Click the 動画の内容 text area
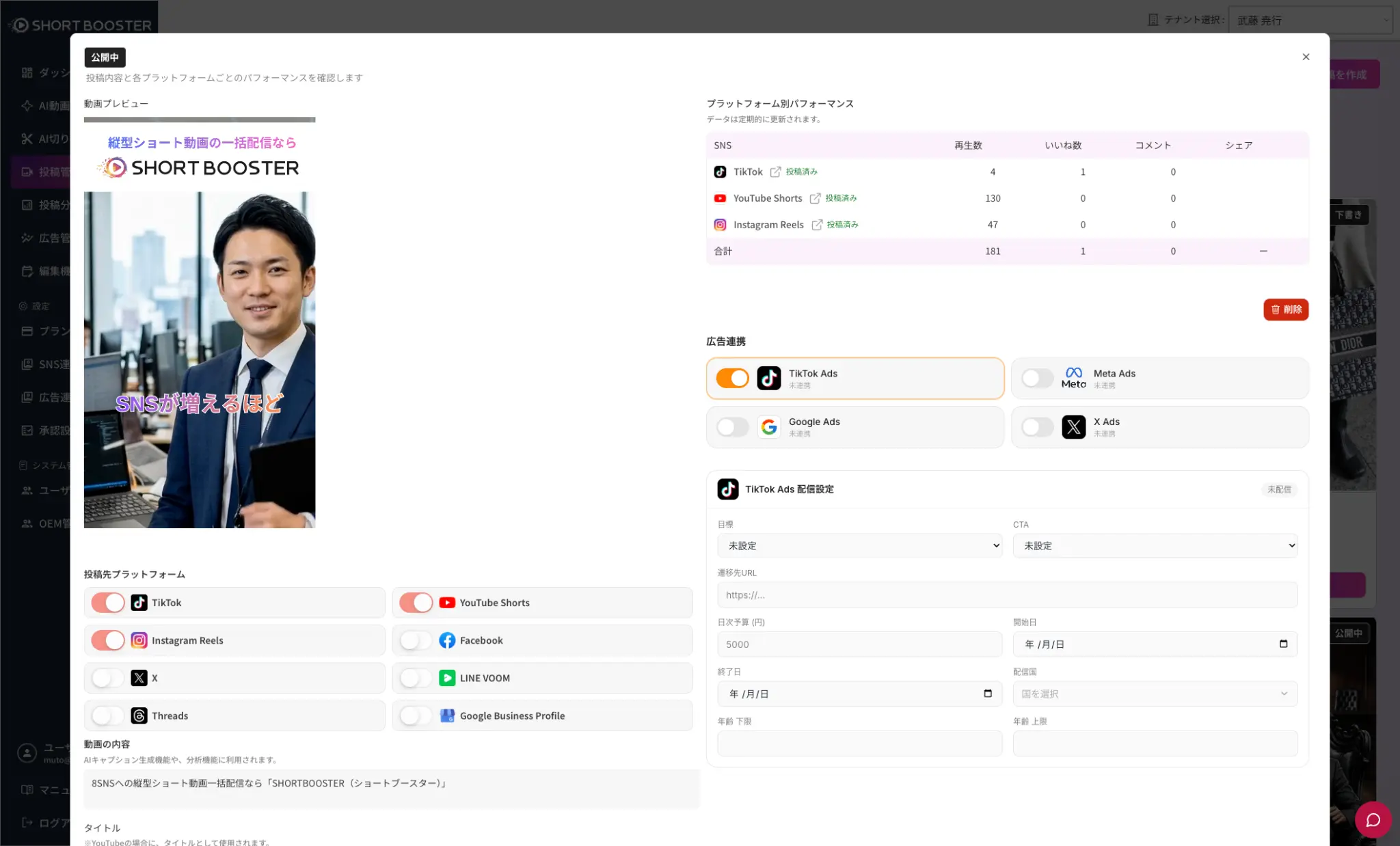 (x=392, y=789)
